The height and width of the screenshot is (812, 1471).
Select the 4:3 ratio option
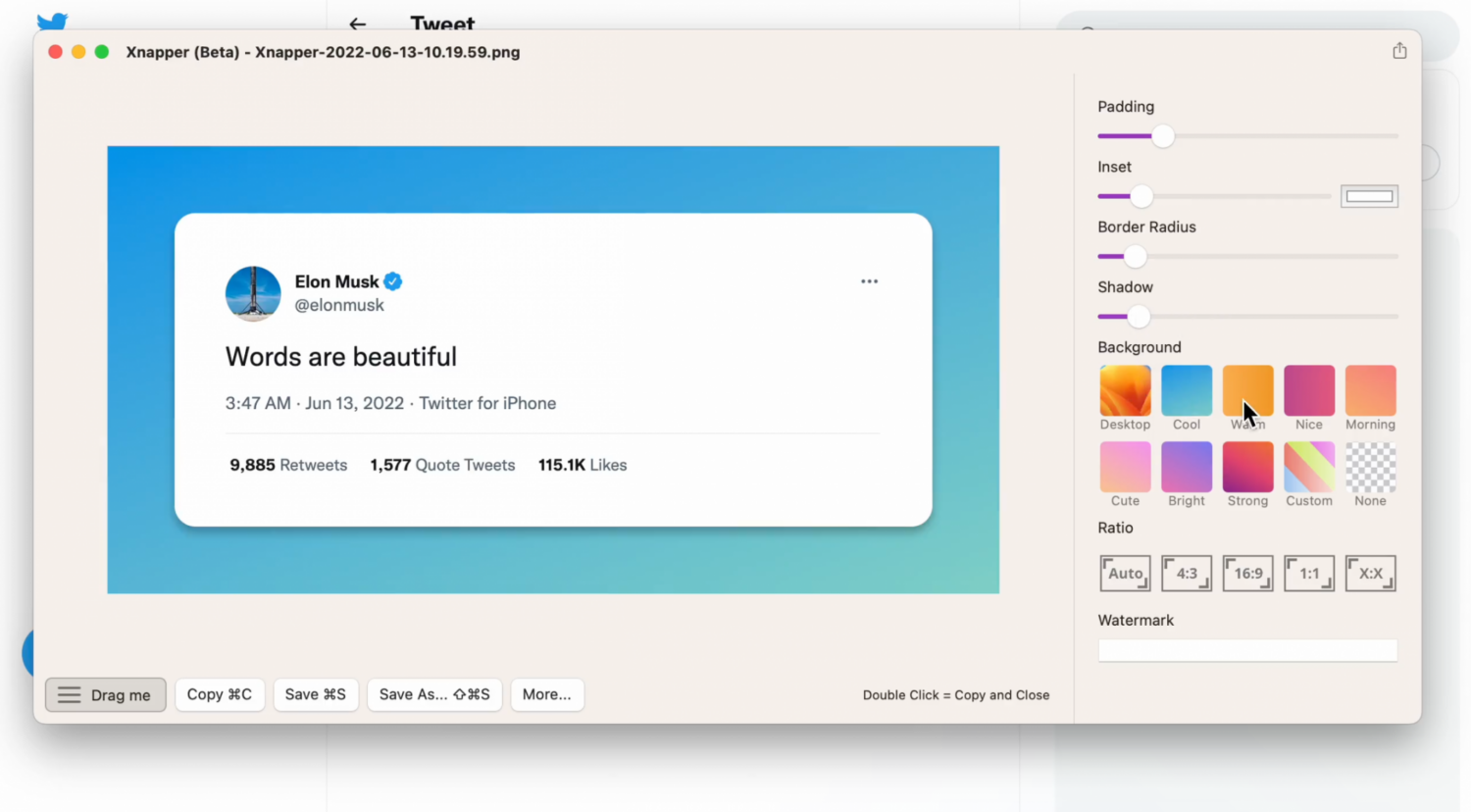point(1187,574)
